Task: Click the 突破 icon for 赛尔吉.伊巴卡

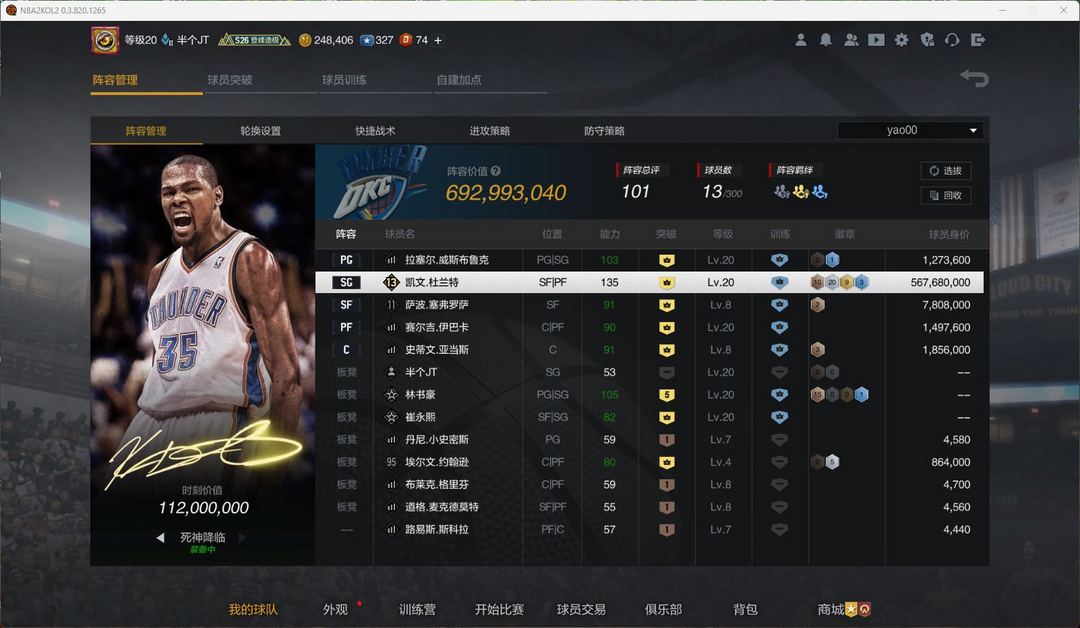Action: 667,328
